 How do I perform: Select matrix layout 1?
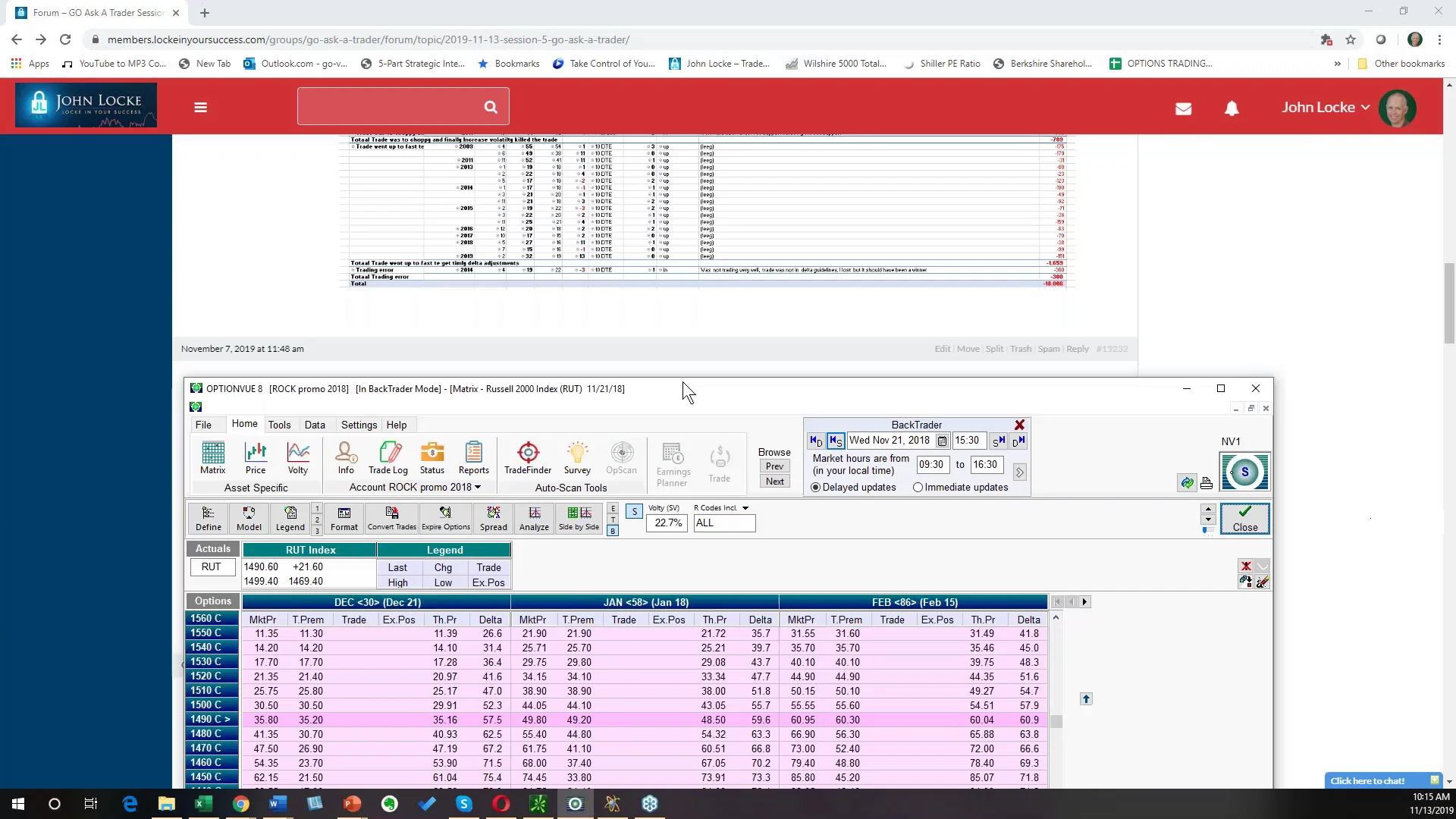coord(317,508)
